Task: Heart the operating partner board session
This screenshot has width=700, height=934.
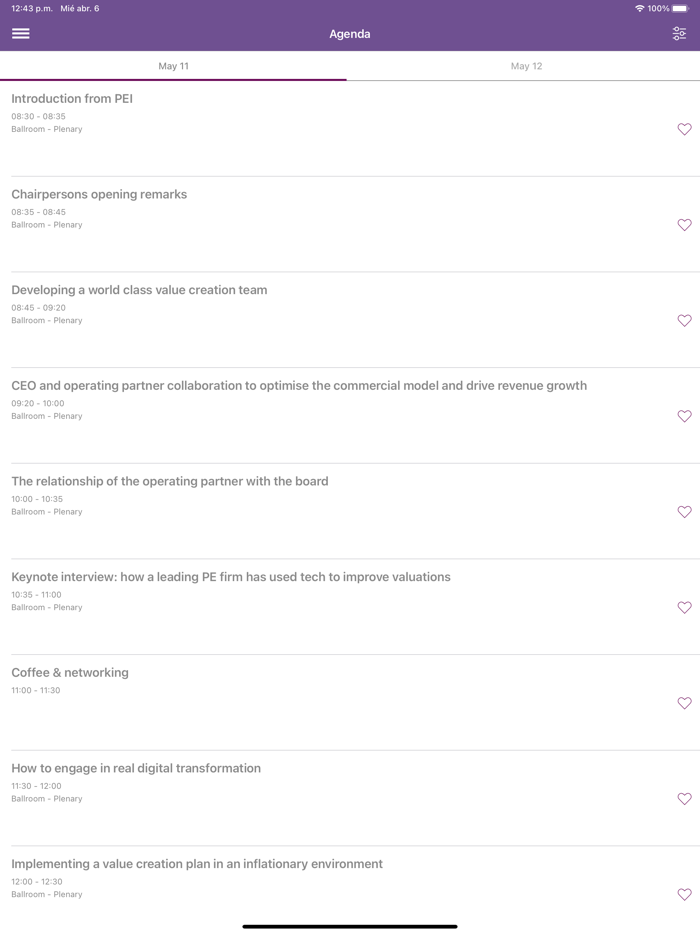Action: pos(684,512)
